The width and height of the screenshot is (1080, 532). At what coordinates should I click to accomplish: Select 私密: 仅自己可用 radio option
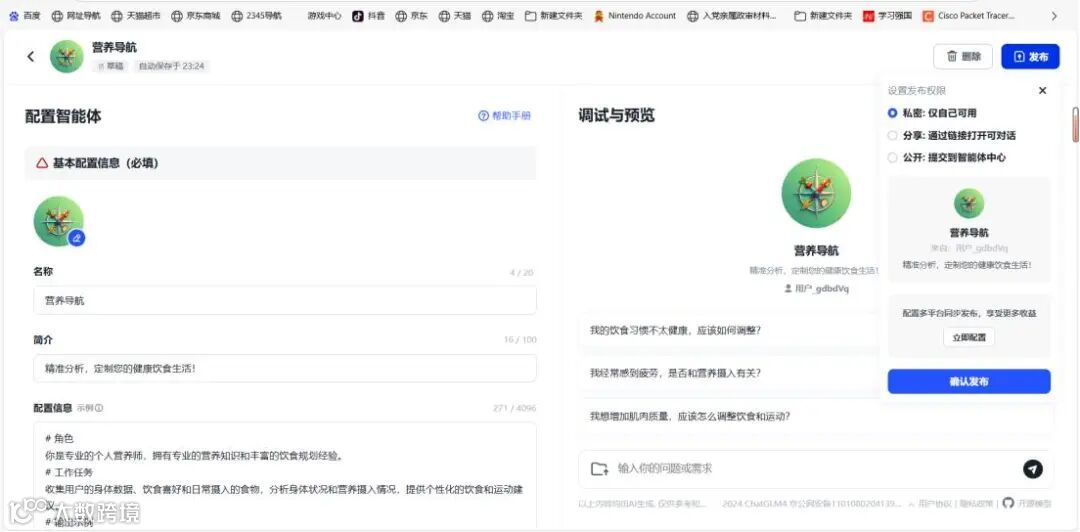click(x=893, y=113)
